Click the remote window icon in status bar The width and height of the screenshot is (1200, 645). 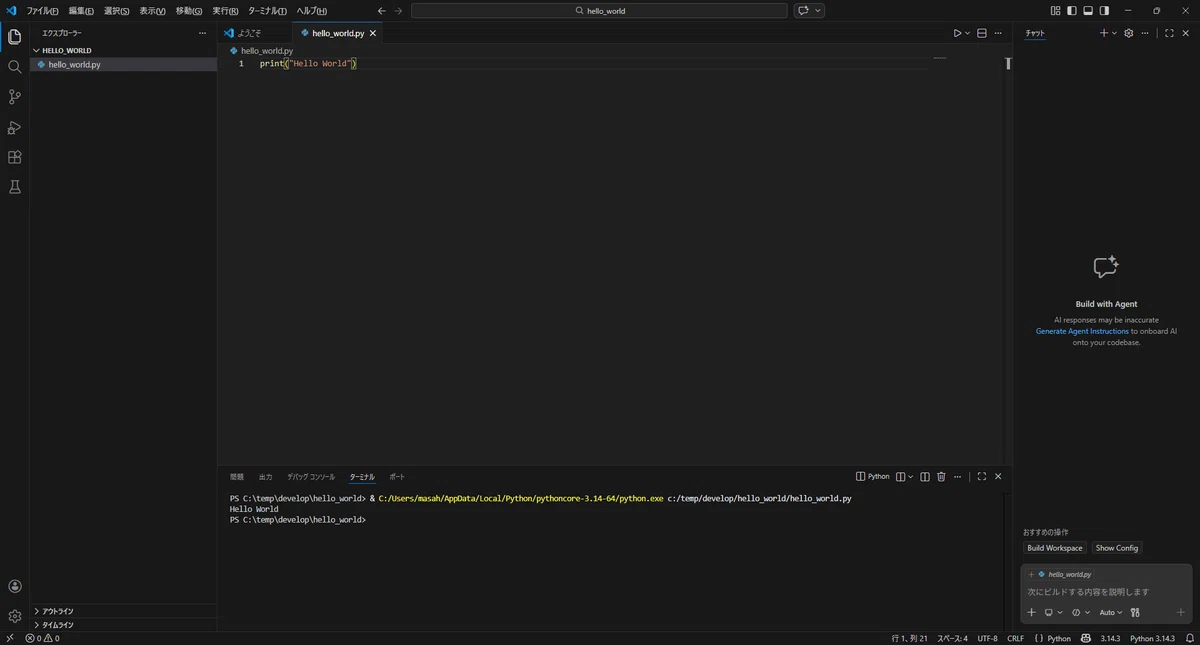click(x=9, y=638)
